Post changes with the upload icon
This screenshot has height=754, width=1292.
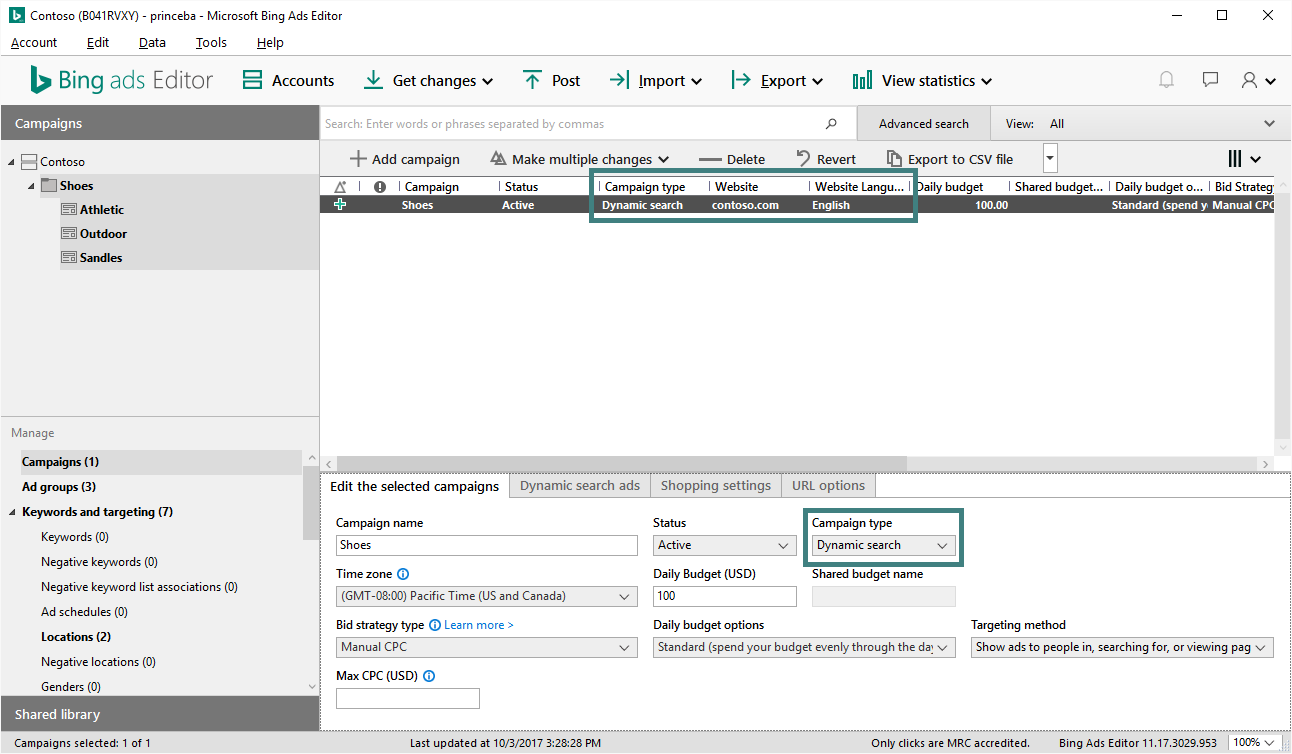533,81
